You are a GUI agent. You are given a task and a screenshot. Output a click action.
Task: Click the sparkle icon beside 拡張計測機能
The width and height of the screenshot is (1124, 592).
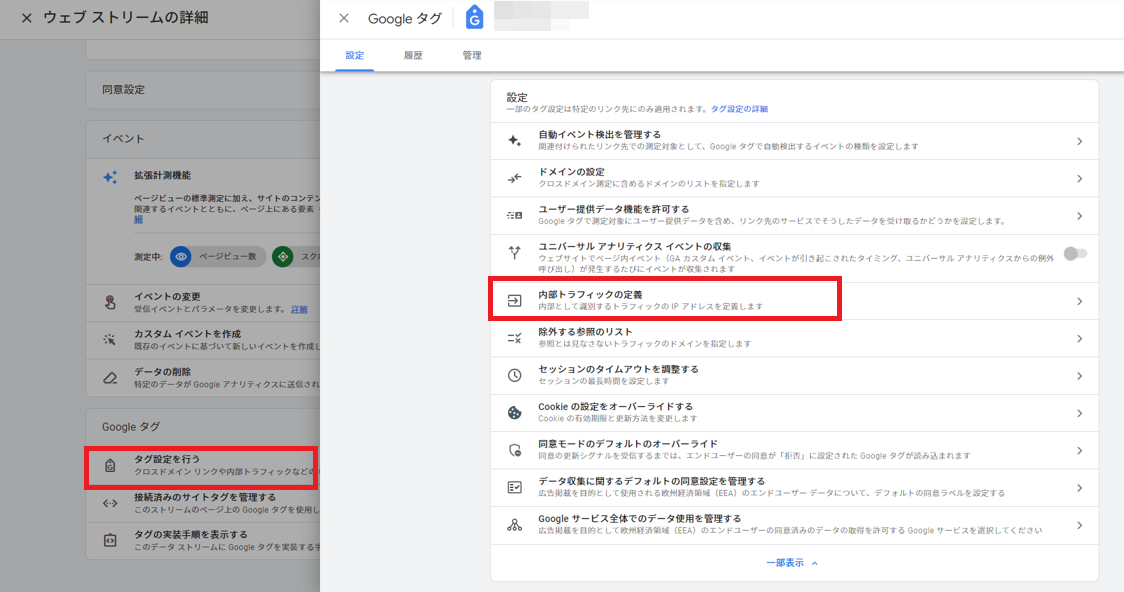[x=110, y=177]
